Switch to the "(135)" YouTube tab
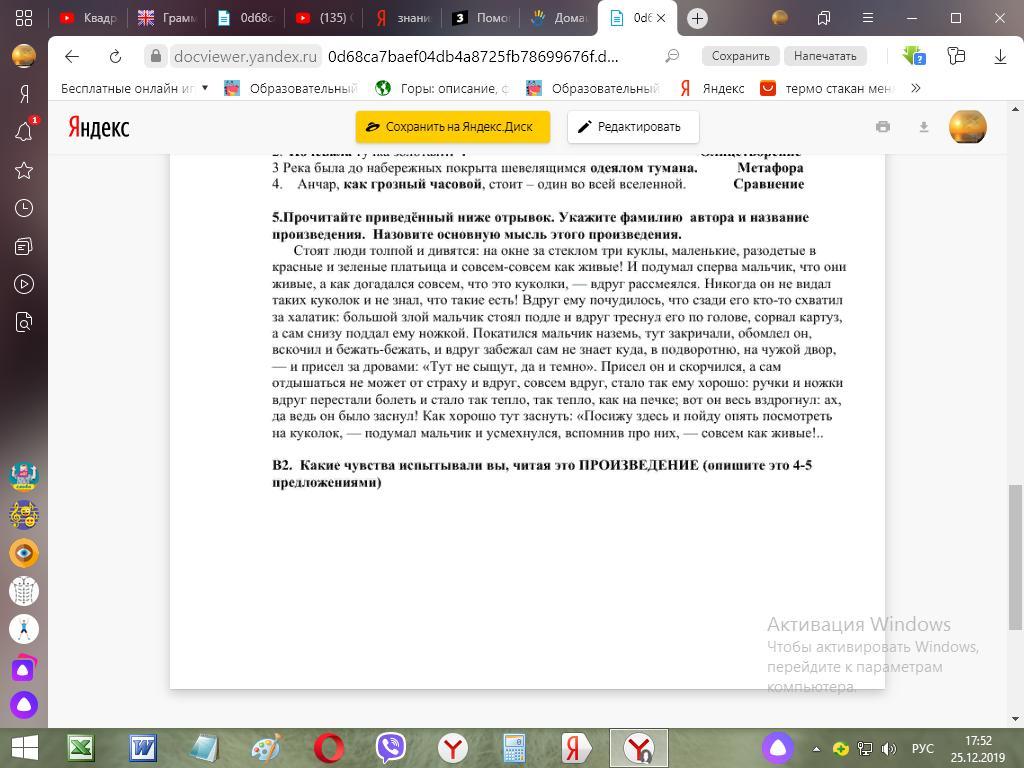The height and width of the screenshot is (768, 1024). [324, 18]
